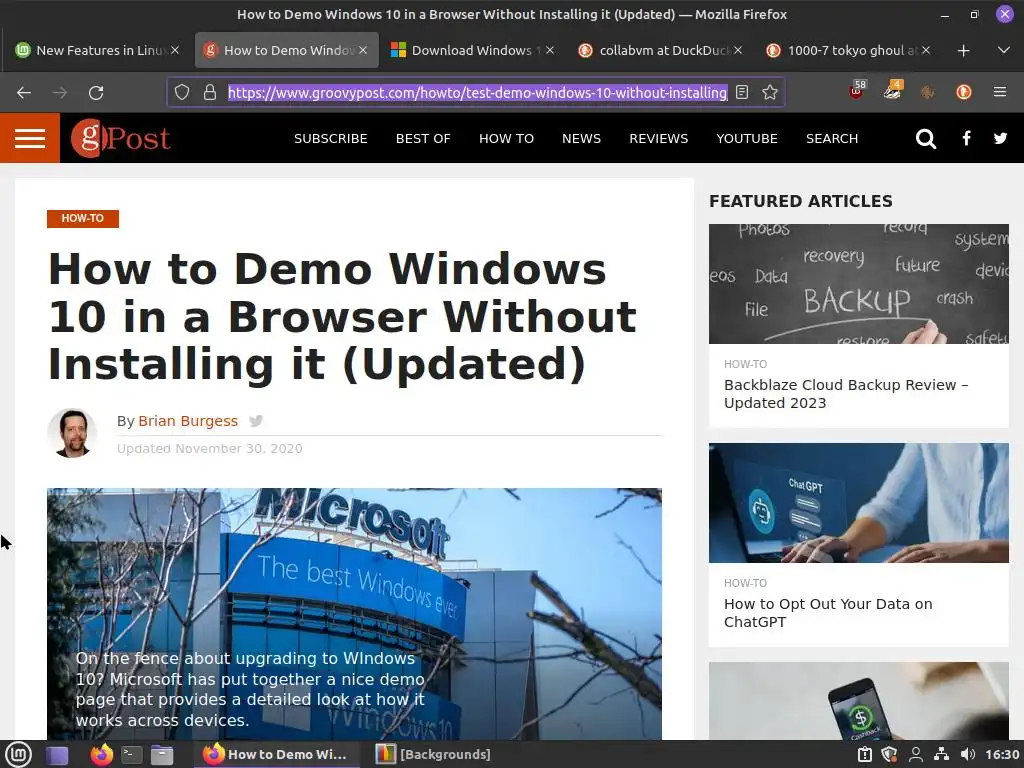Open the file manager taskbar icon

point(162,755)
